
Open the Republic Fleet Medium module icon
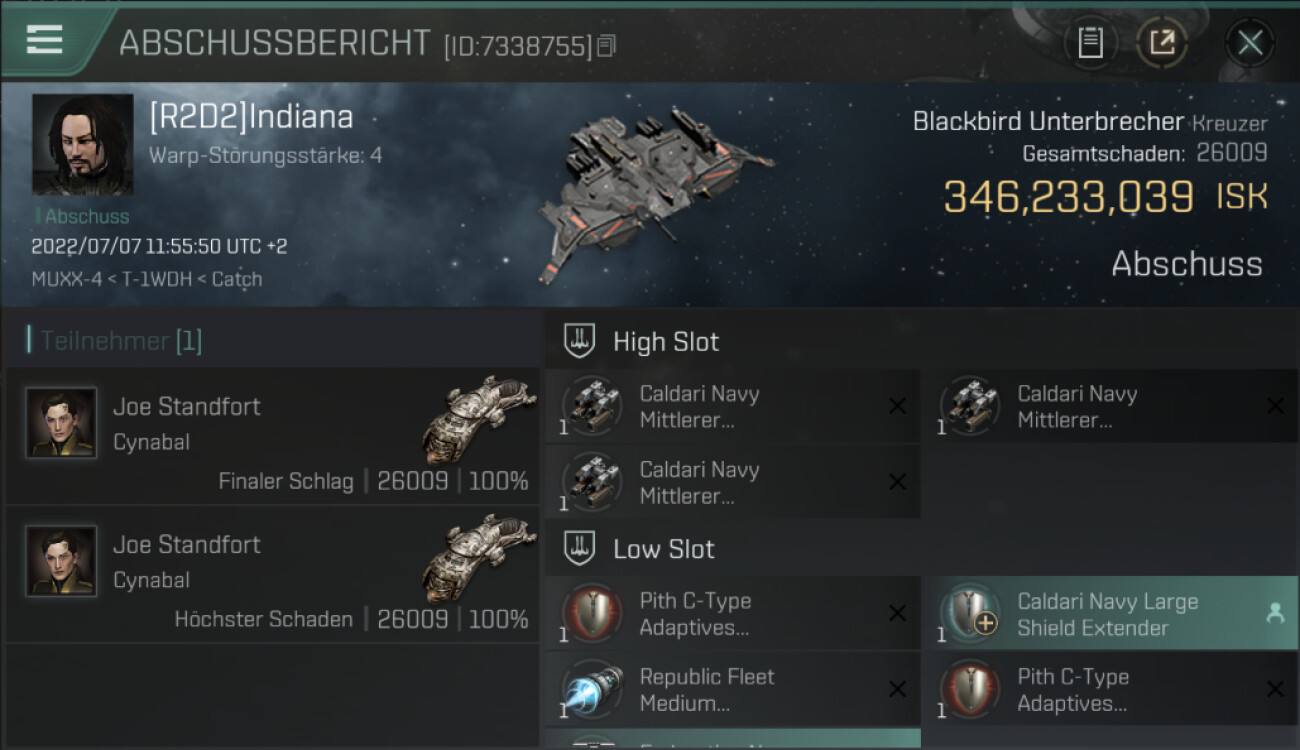[x=592, y=690]
